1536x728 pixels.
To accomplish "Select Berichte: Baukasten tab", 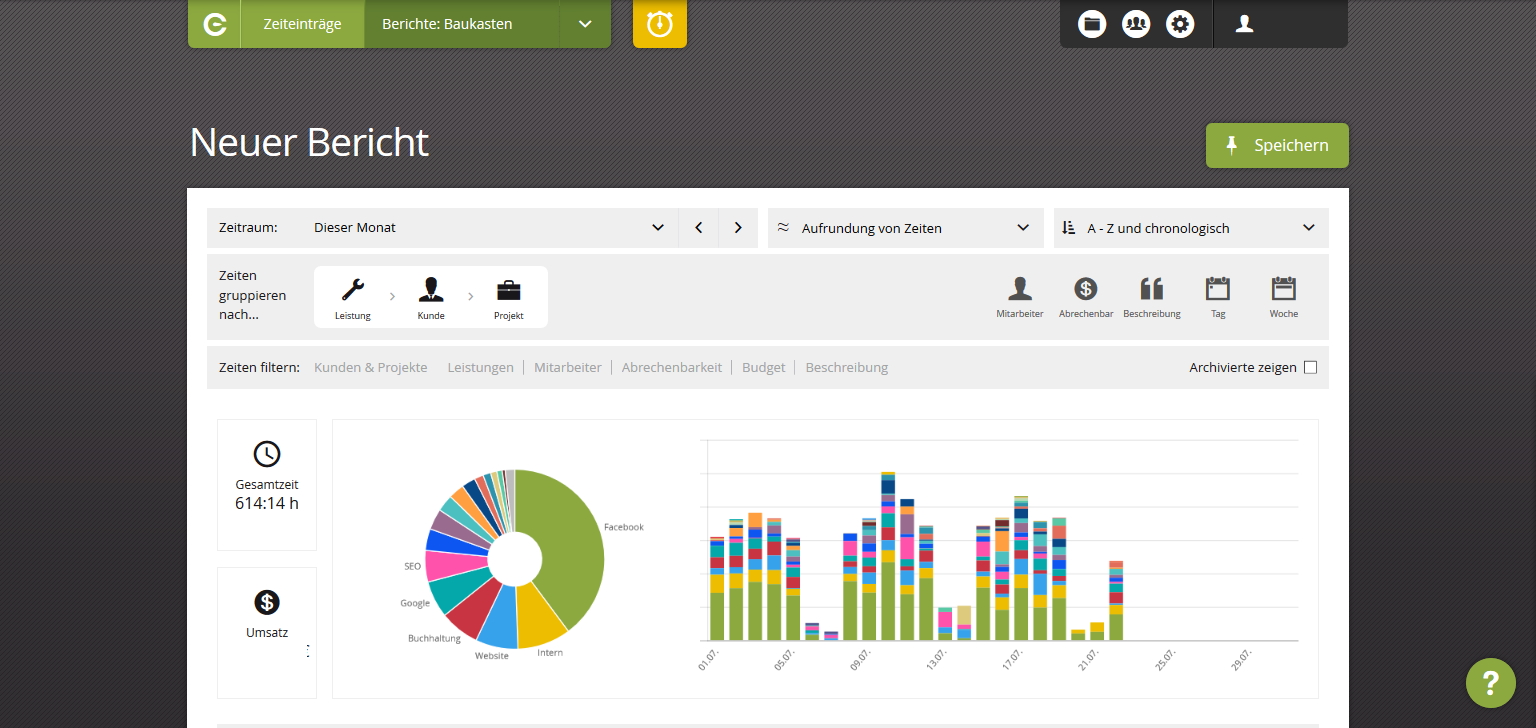I will [x=461, y=24].
